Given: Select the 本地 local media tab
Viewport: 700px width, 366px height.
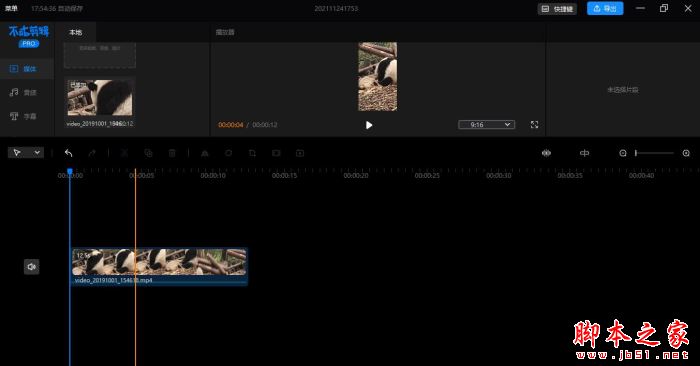Looking at the screenshot, I should coord(75,32).
